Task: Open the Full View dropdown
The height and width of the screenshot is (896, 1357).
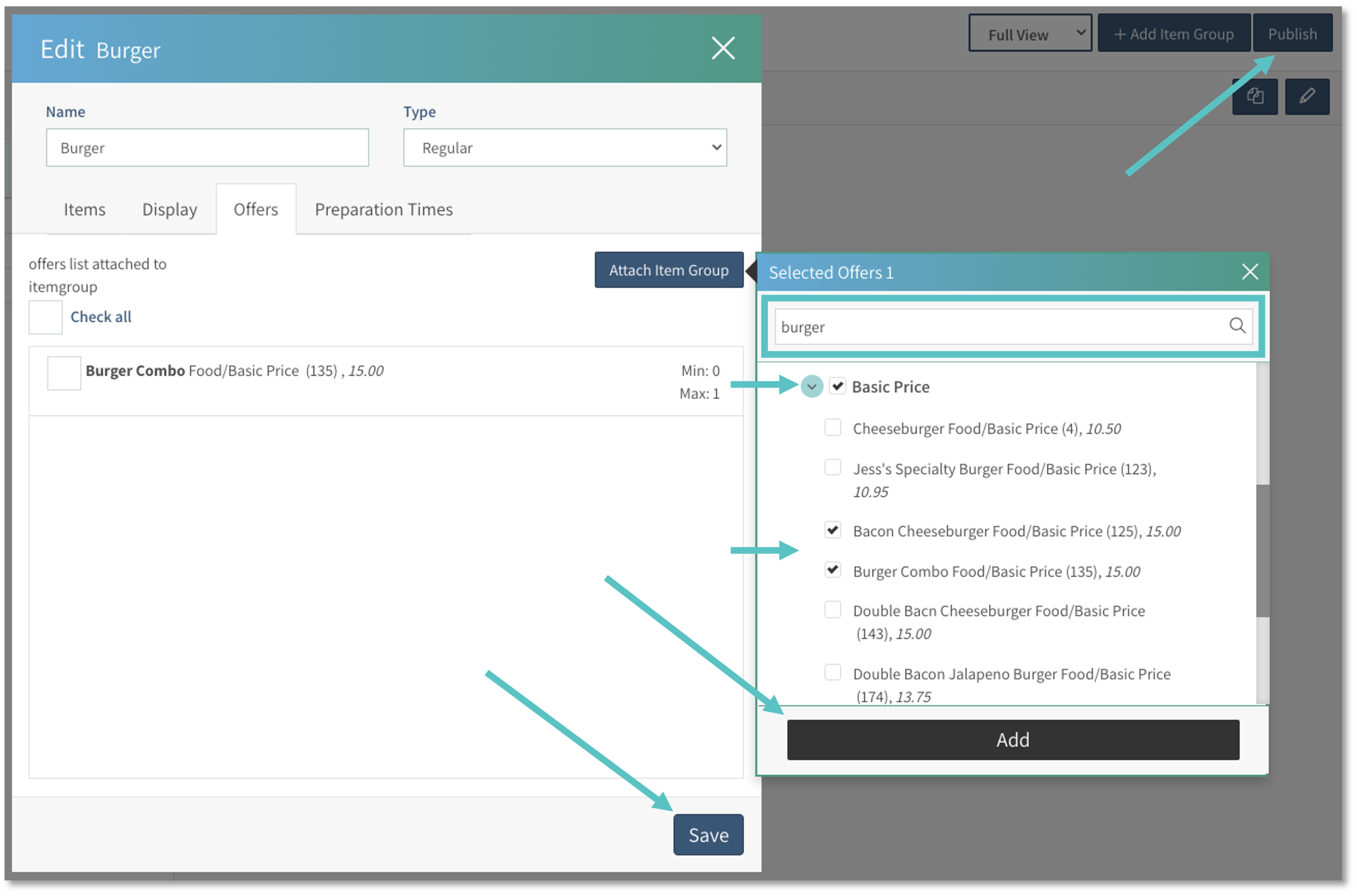Action: [1029, 34]
